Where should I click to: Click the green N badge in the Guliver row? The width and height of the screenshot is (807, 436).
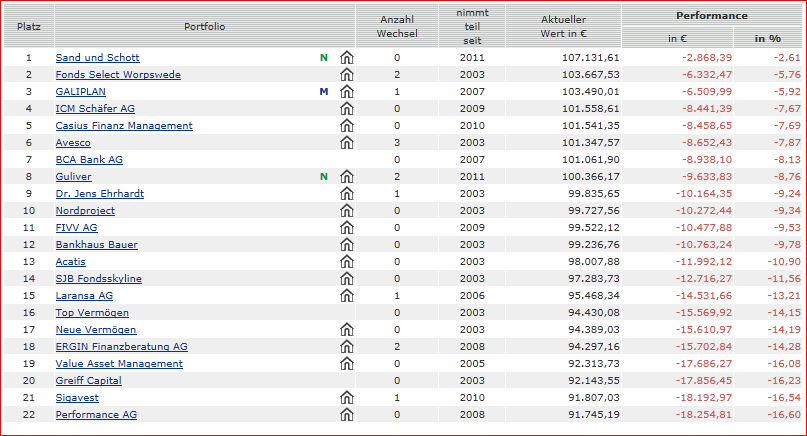(x=323, y=177)
